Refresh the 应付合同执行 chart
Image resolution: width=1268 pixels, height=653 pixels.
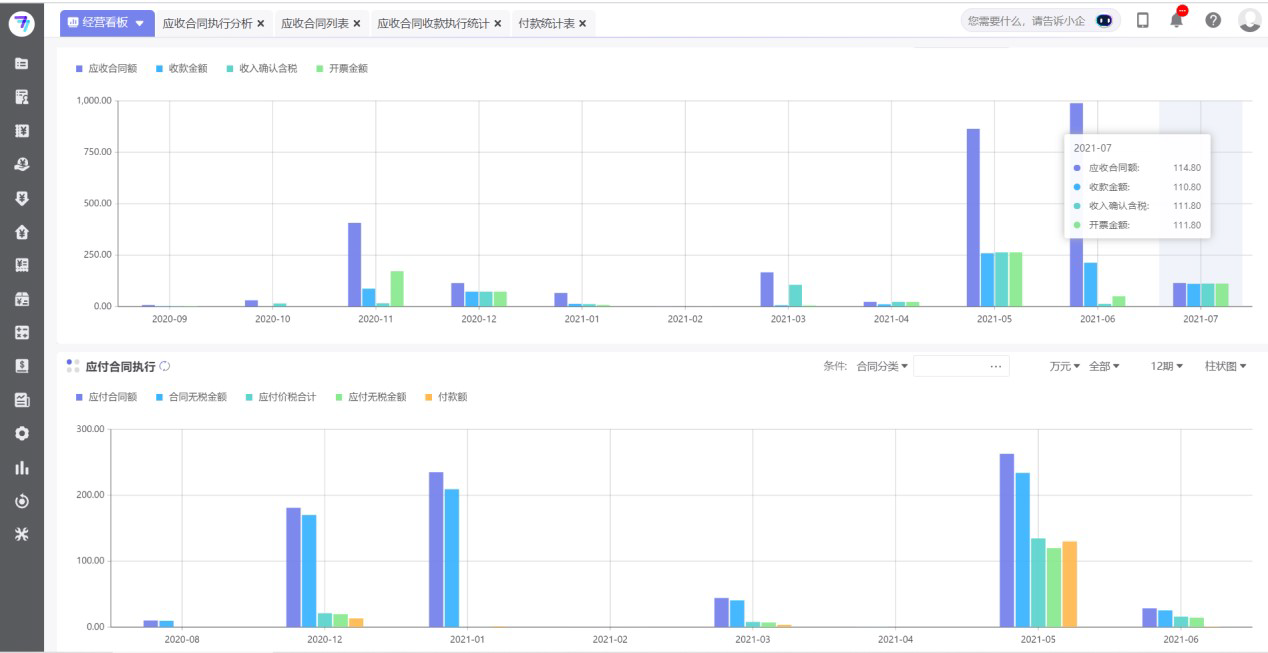pos(165,367)
